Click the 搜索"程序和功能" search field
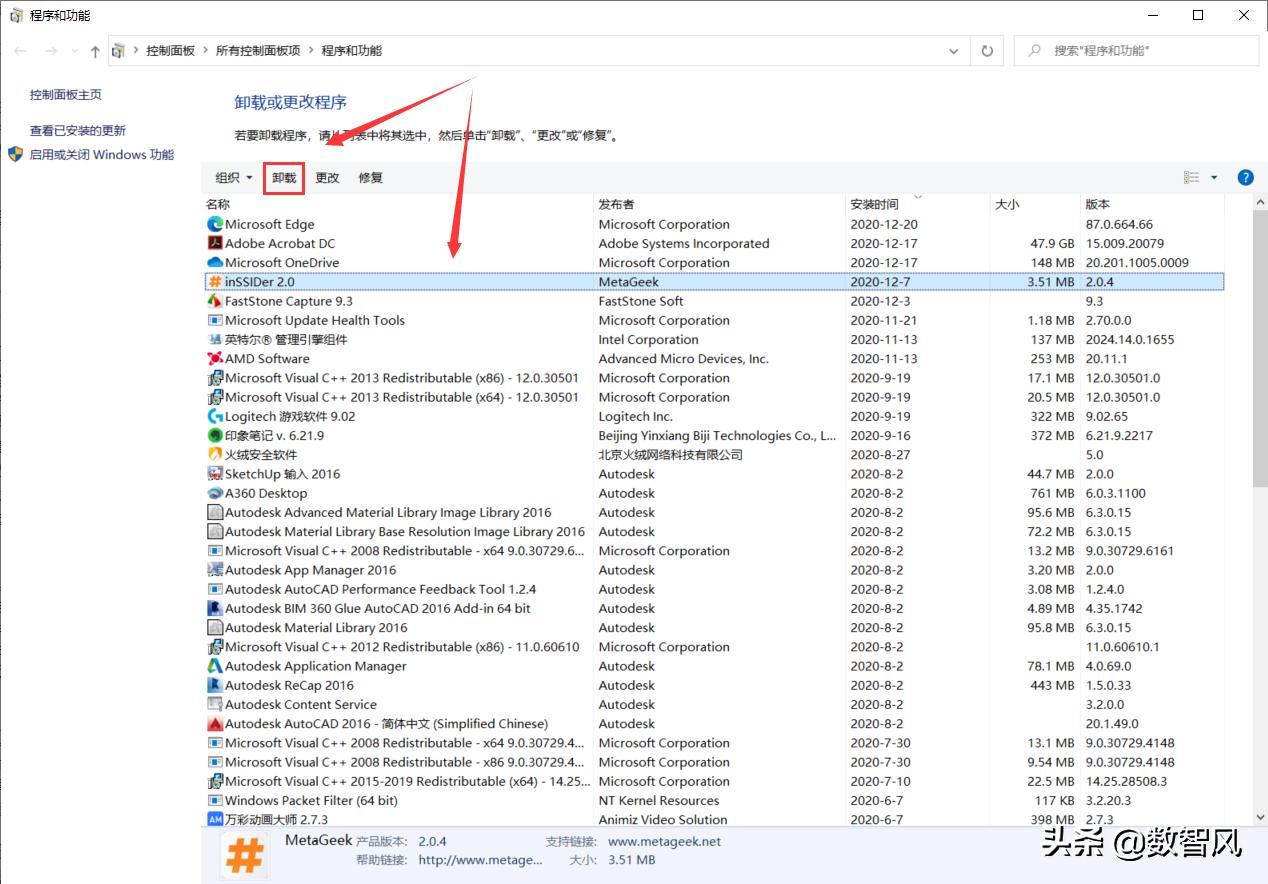This screenshot has height=884, width=1268. pos(1136,51)
